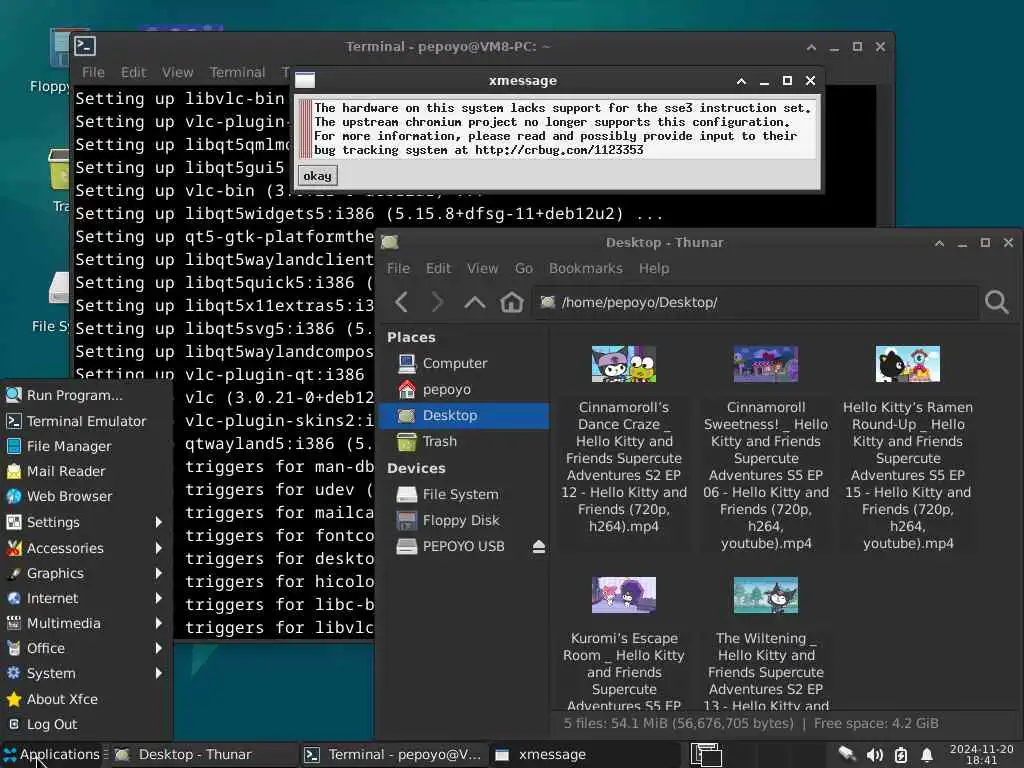This screenshot has height=768, width=1024.
Task: Open home folder in Thunar toolbar
Action: tap(511, 302)
